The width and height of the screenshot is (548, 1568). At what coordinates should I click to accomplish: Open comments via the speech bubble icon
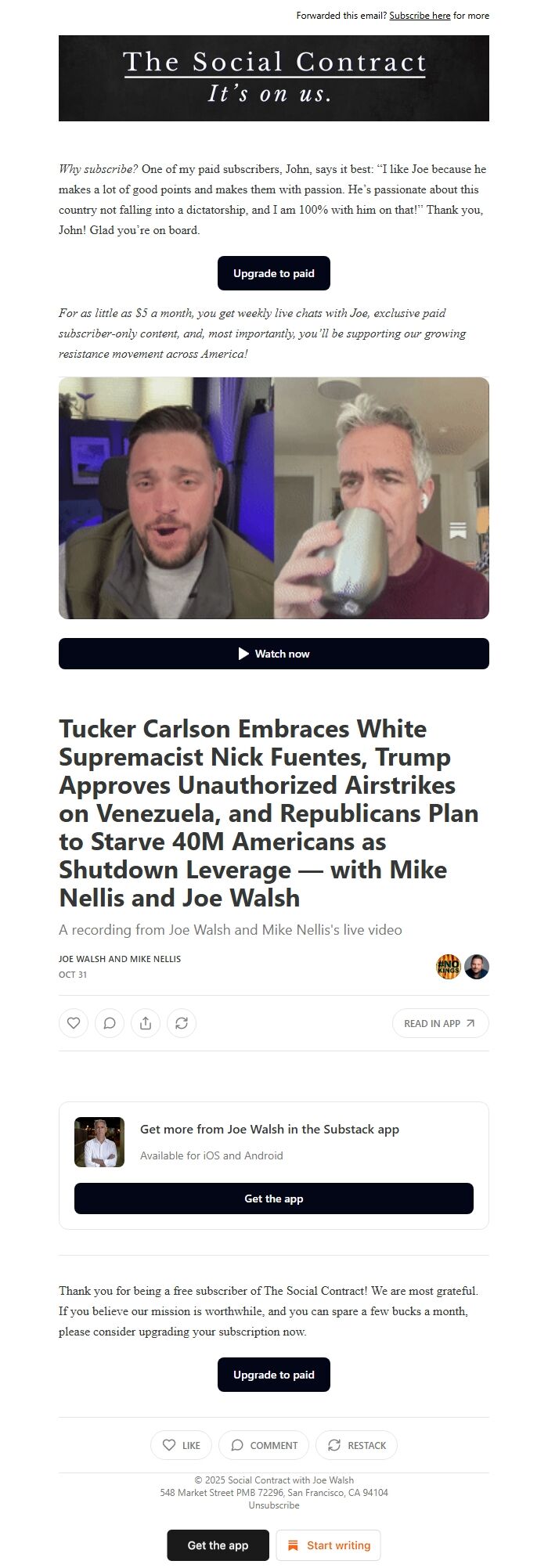[110, 1023]
